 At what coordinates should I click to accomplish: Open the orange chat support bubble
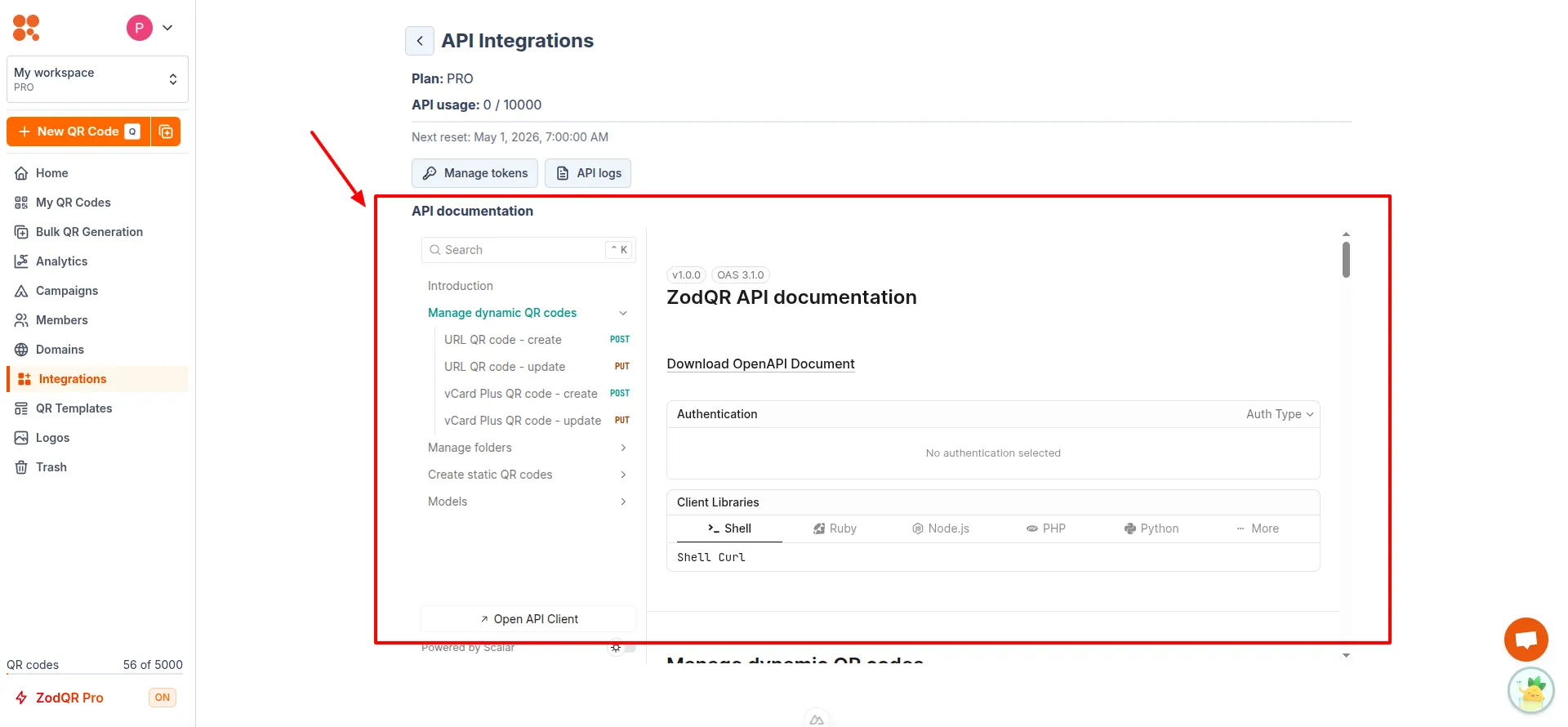click(1526, 640)
